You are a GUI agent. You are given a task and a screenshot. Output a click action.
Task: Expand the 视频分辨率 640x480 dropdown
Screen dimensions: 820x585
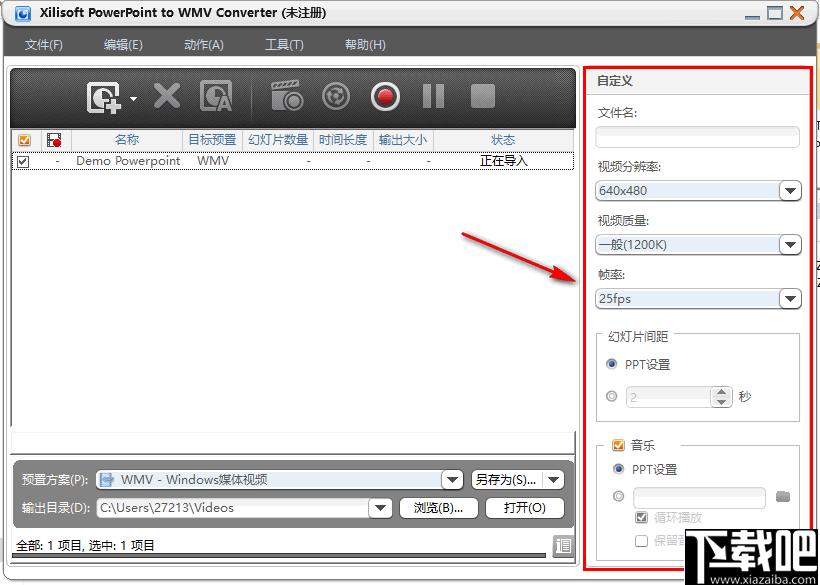point(790,191)
